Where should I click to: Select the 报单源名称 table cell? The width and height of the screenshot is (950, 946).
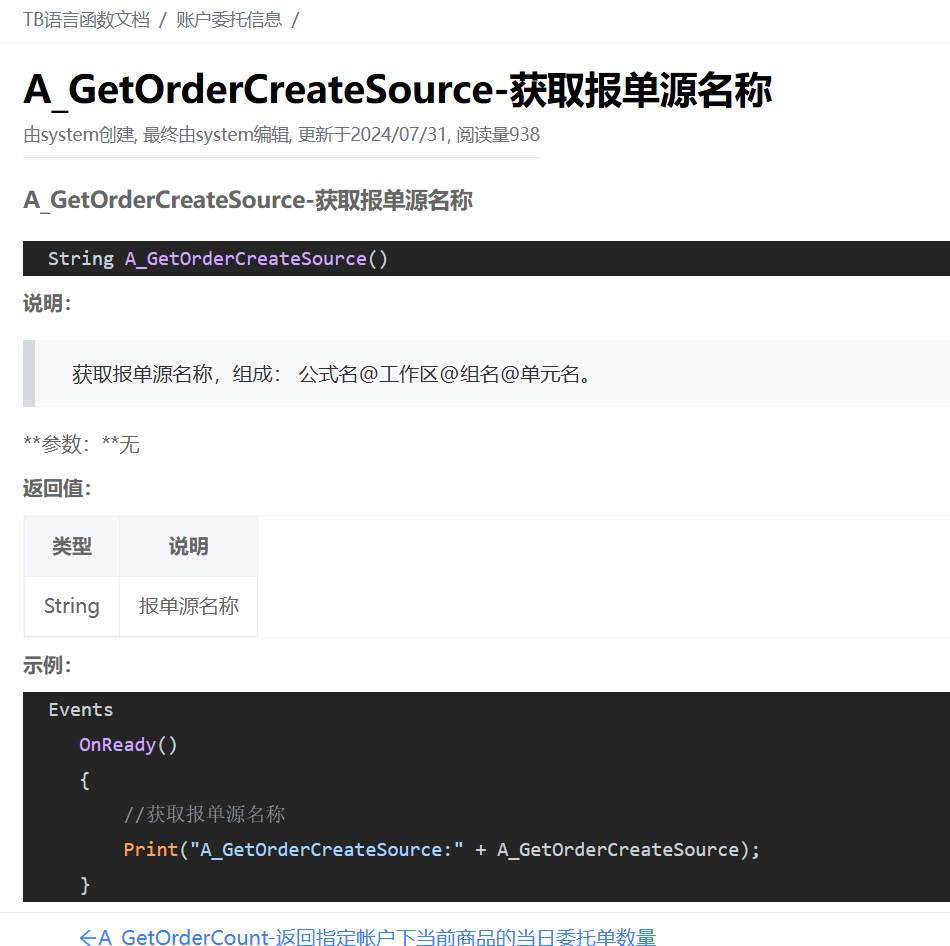pyautogui.click(x=188, y=606)
